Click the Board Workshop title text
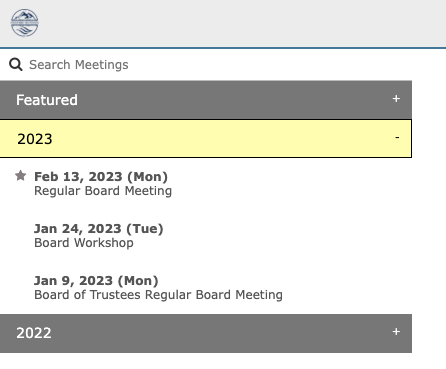446x369 pixels. pyautogui.click(x=84, y=243)
